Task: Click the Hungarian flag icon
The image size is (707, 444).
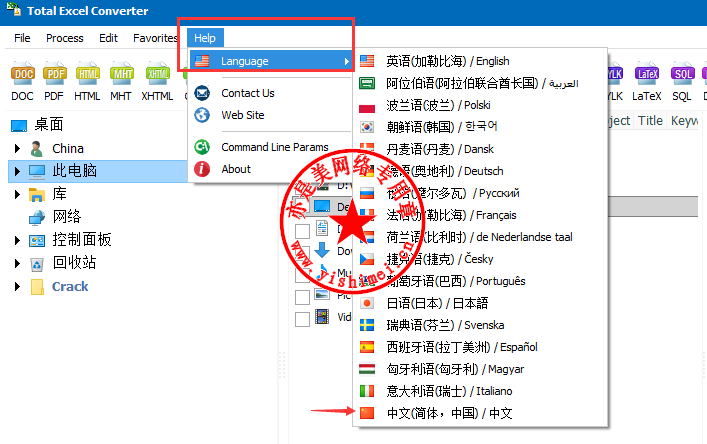Action: pos(367,369)
